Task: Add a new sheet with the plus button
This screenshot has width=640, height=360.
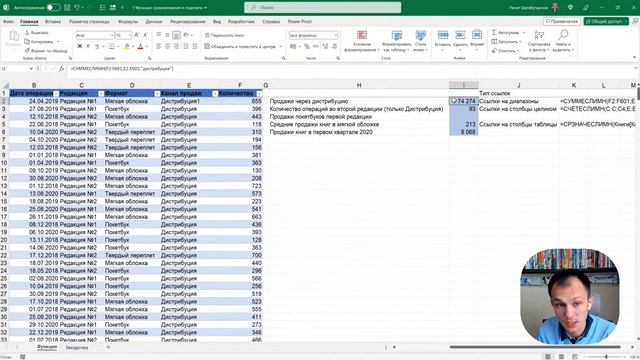Action: (108, 347)
